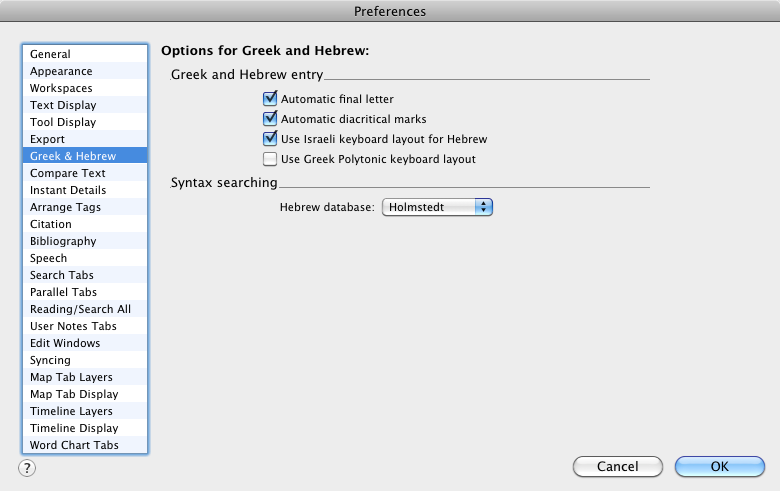Choose Compare Text preferences
Screen dimensions: 780x491
pyautogui.click(x=85, y=173)
